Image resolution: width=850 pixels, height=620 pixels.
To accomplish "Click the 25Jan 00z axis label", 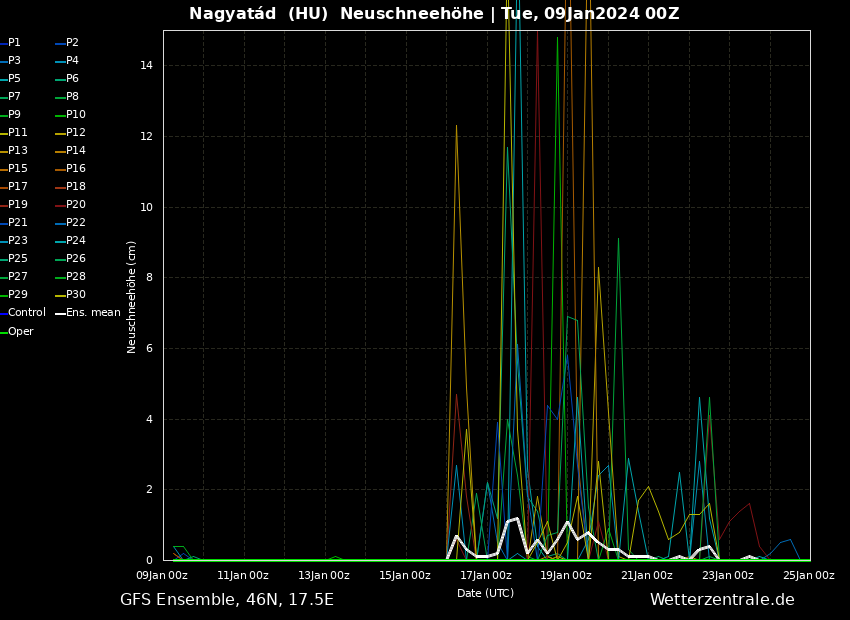I will pos(808,576).
